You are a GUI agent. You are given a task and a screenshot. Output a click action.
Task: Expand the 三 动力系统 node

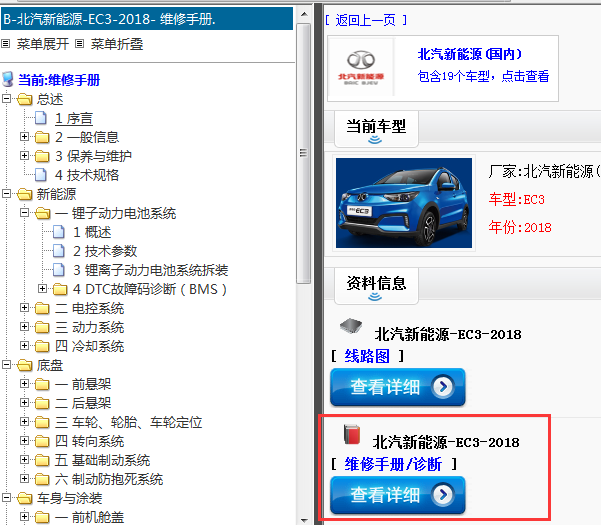click(24, 326)
